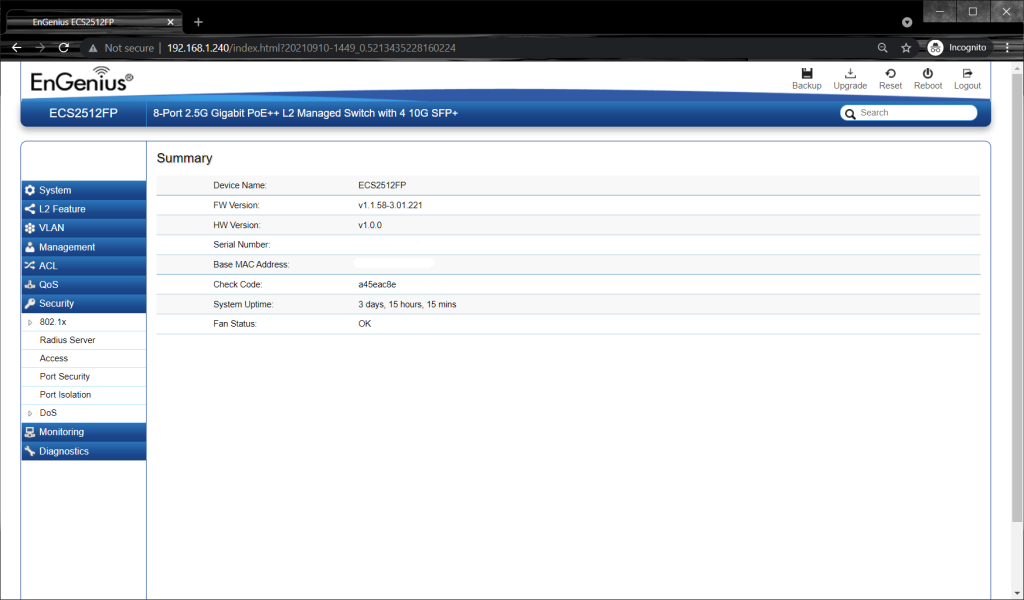This screenshot has height=600, width=1024.
Task: Open the Monitoring menu section
Action: 84,432
